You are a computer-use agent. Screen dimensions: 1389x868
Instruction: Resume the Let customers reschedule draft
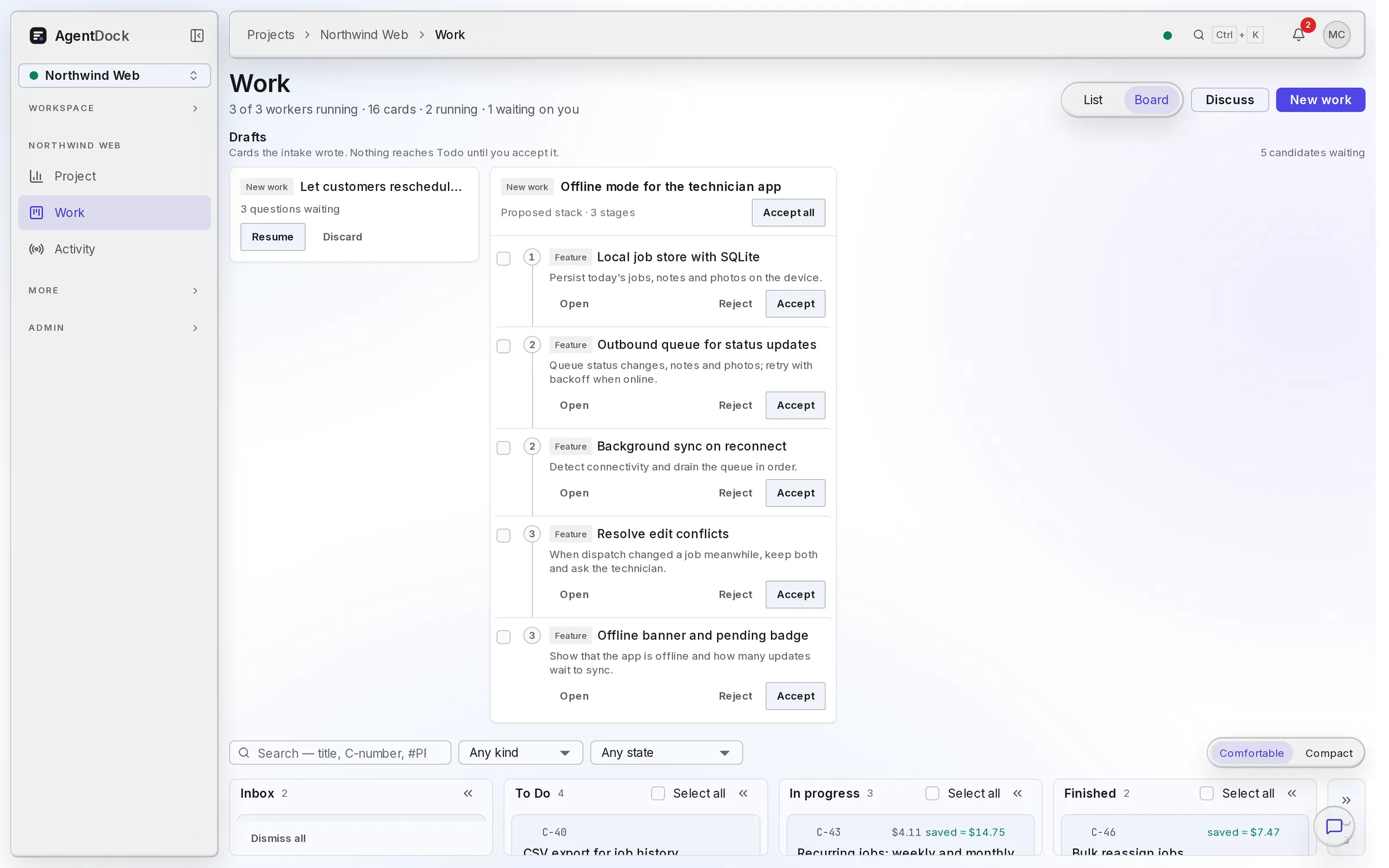coord(273,237)
